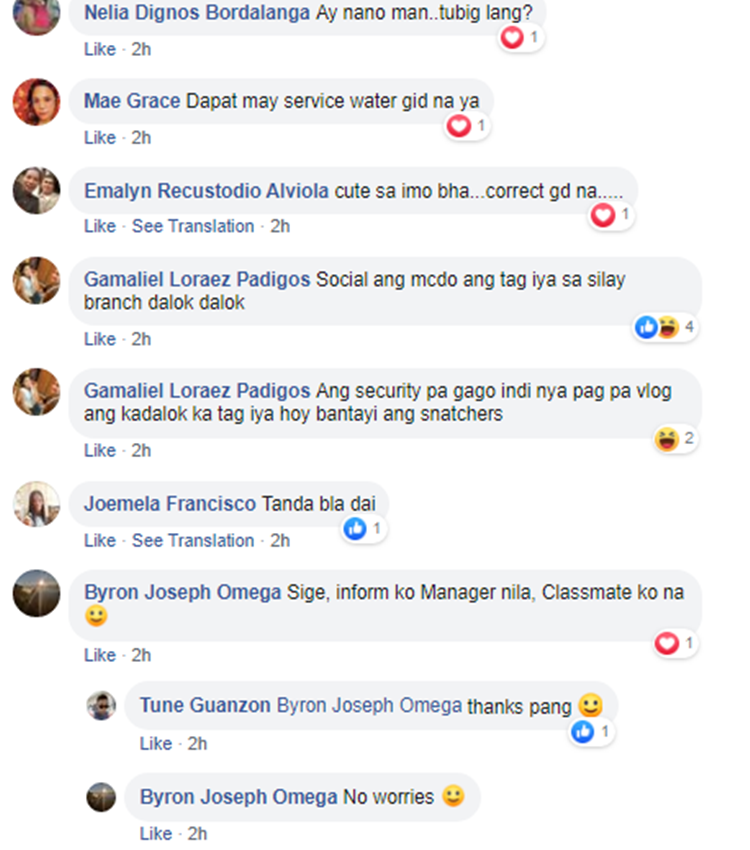The image size is (750, 850).
Task: Click the mentioned Byron Joseph Omega tag in Tune's reply
Action: (369, 705)
